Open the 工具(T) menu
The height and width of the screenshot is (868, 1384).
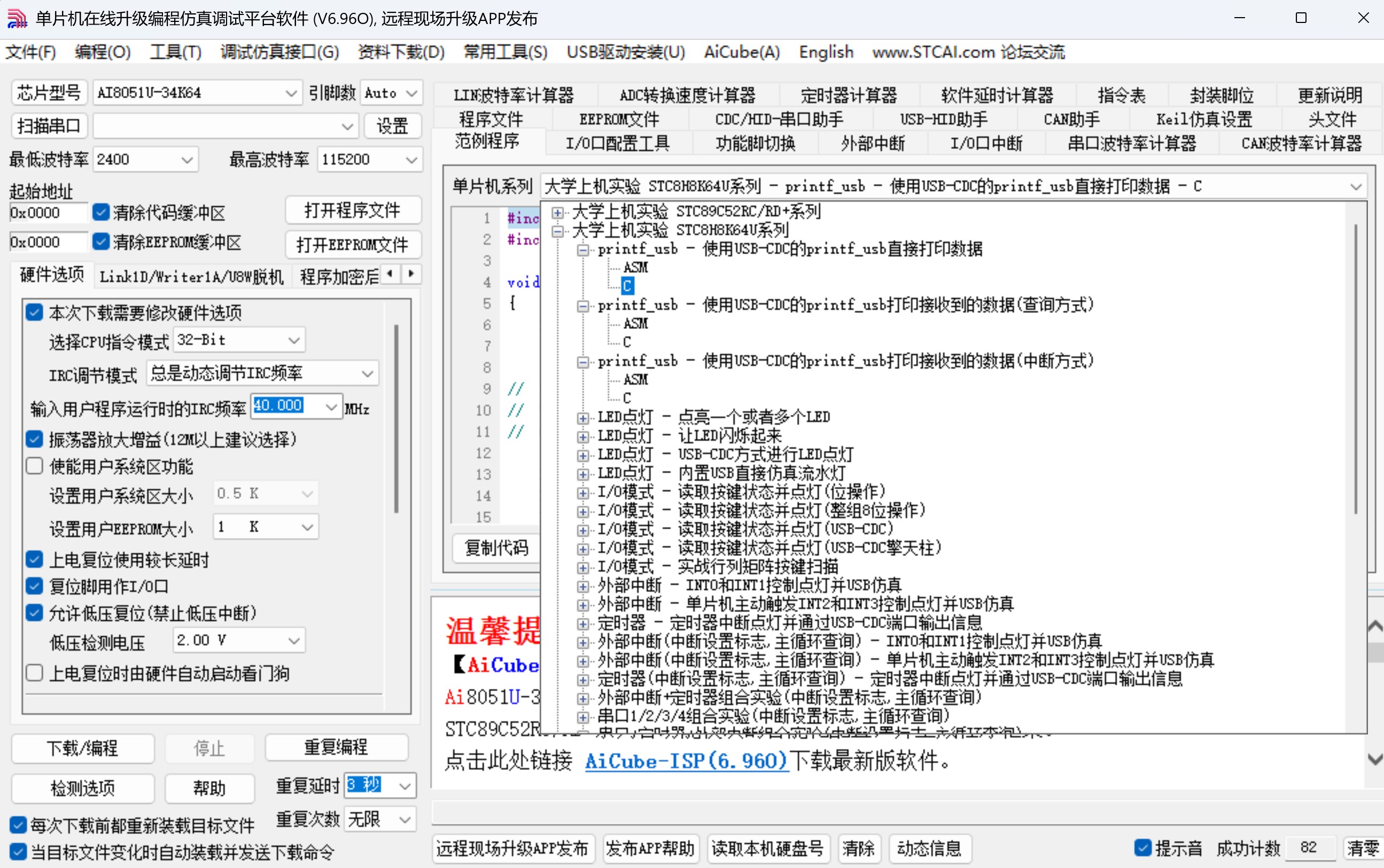(174, 52)
